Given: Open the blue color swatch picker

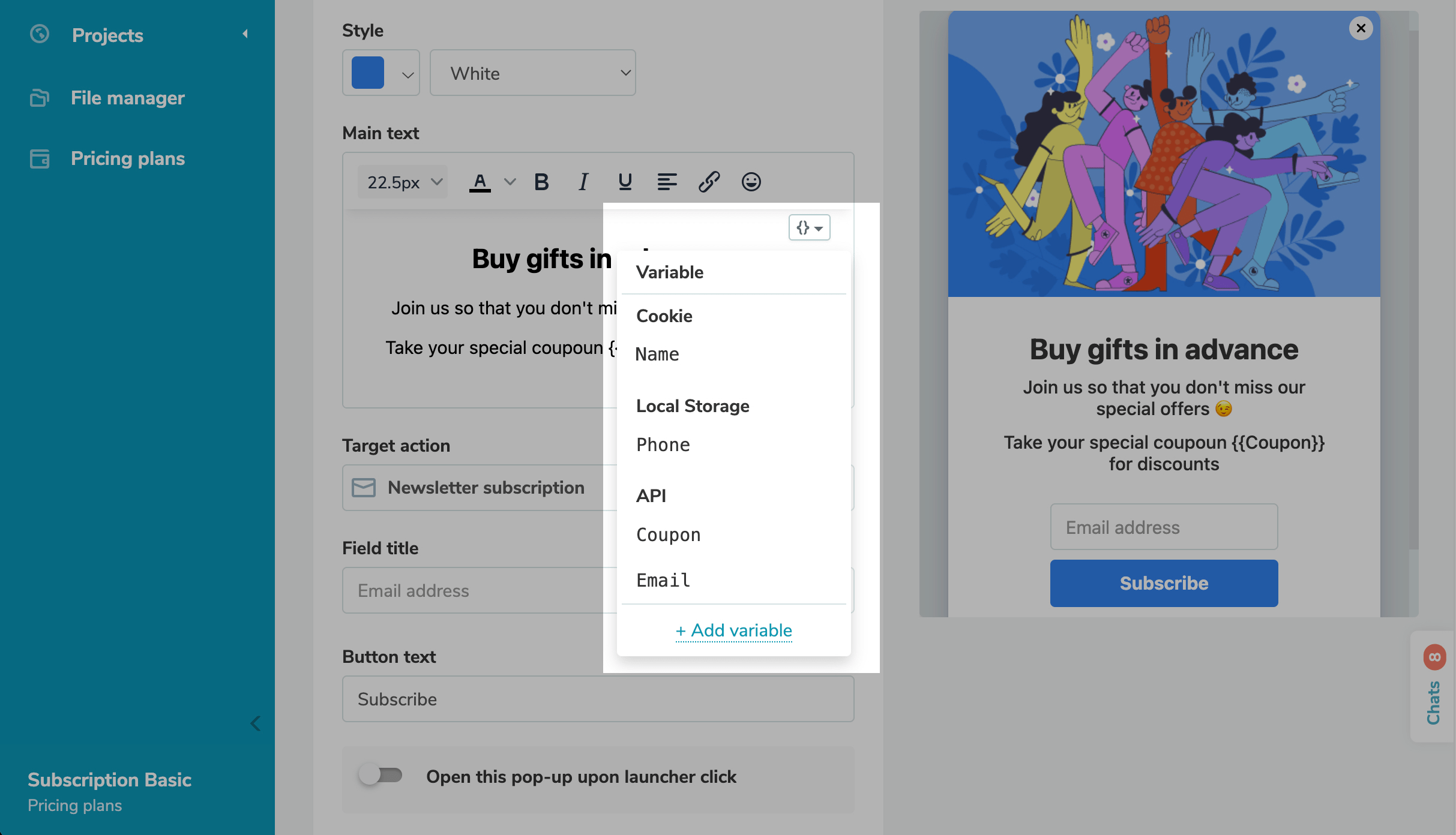Looking at the screenshot, I should pyautogui.click(x=381, y=73).
